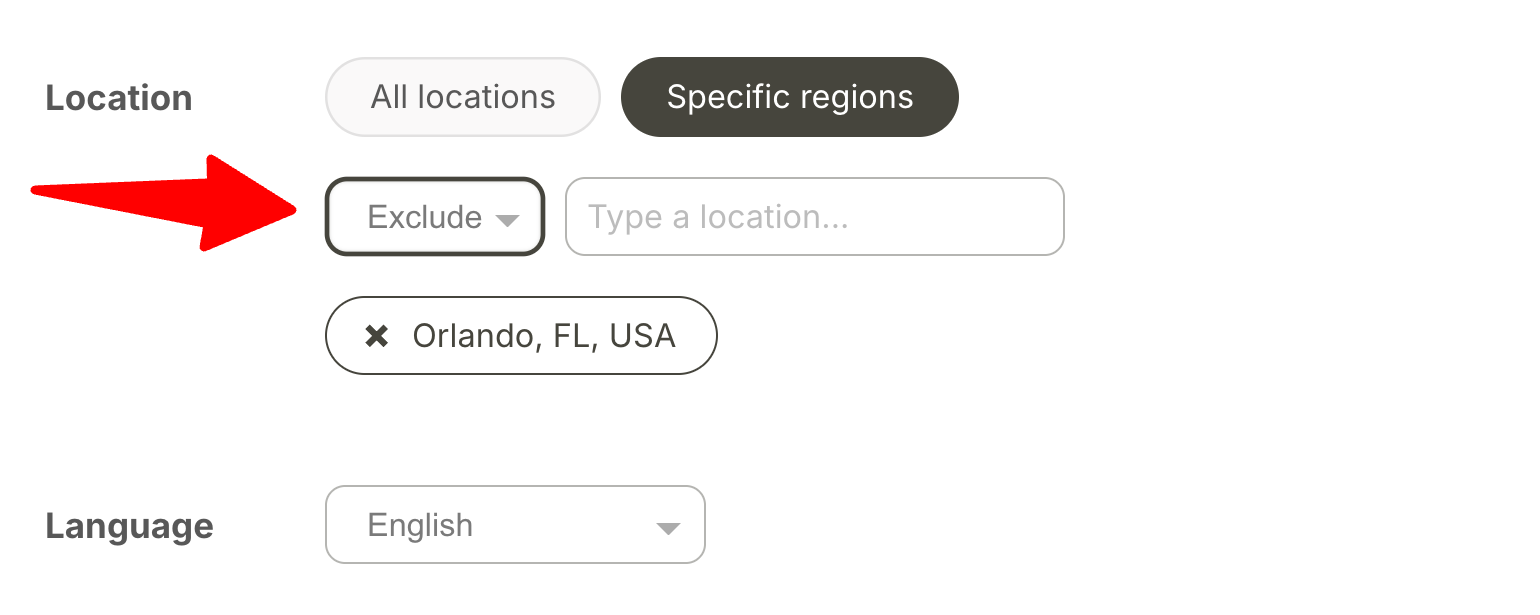Viewport: 1540px width, 615px height.
Task: Click the X icon beside Orlando
Action: pyautogui.click(x=377, y=336)
